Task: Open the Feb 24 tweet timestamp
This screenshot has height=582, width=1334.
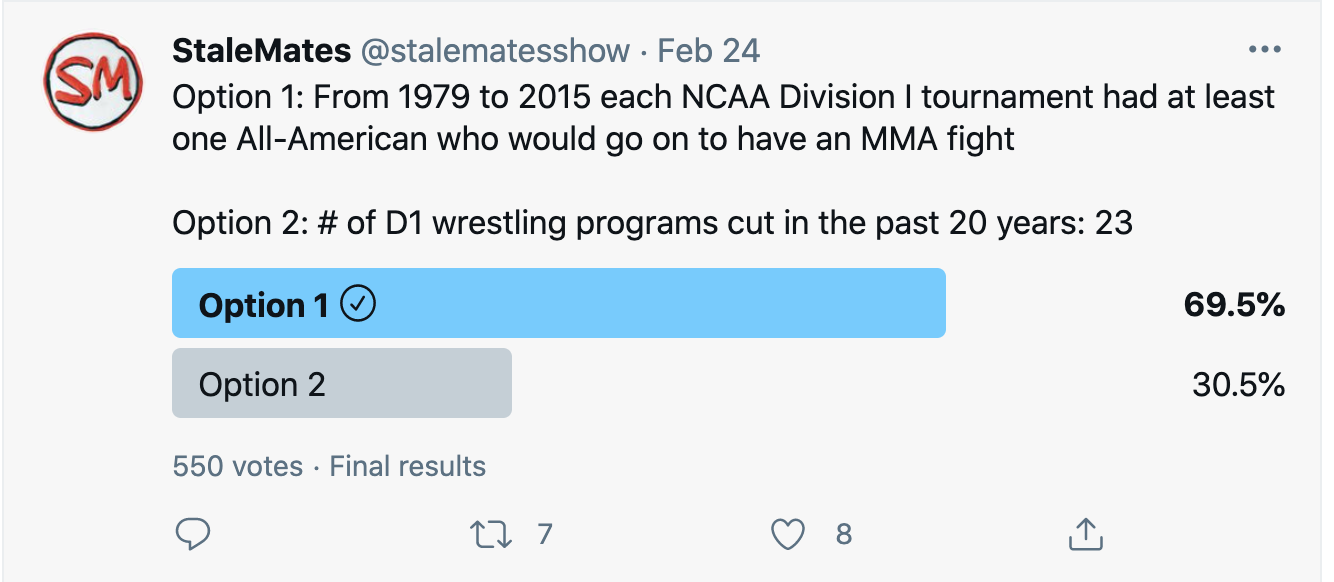Action: [x=708, y=51]
